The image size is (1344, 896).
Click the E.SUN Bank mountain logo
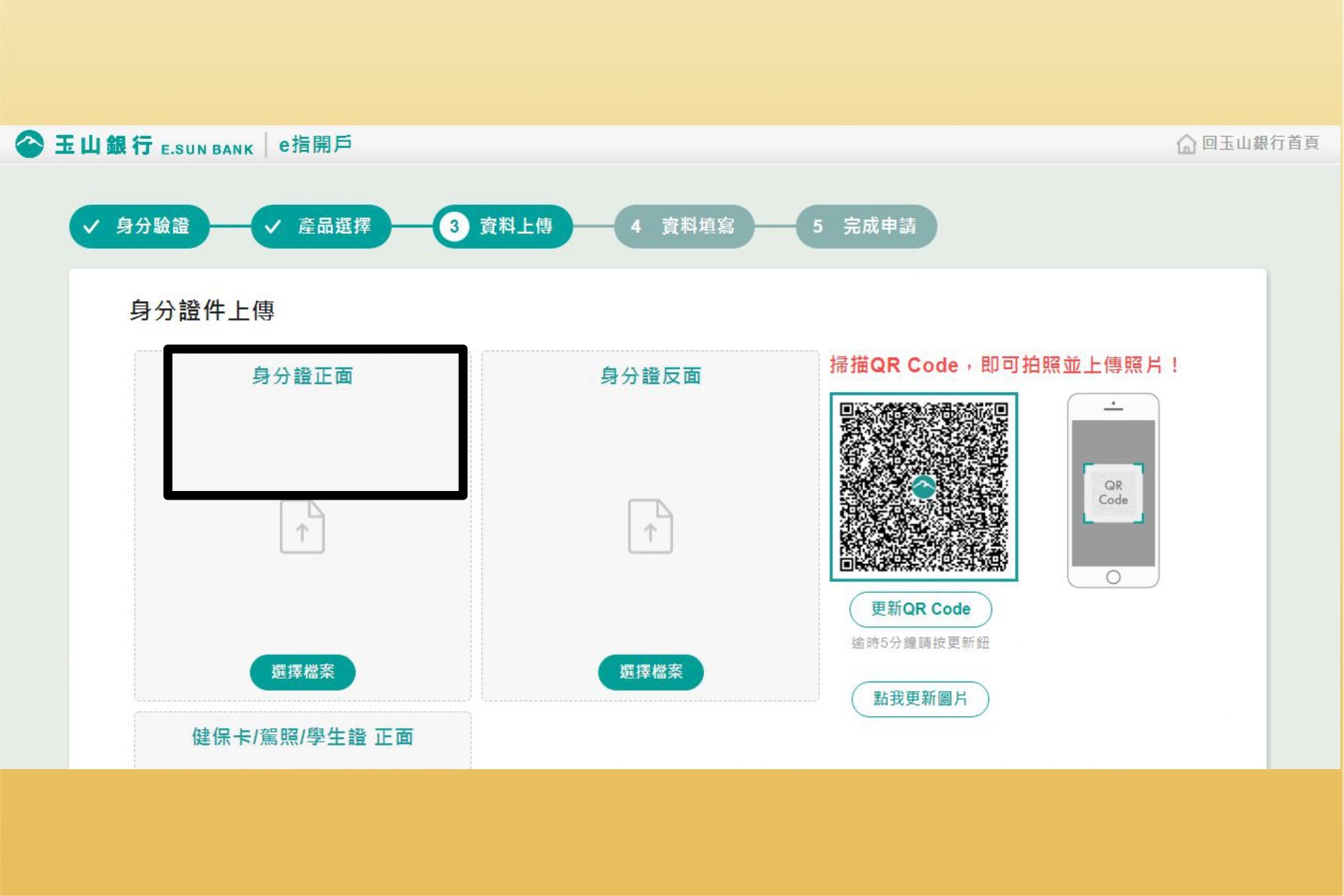[29, 144]
